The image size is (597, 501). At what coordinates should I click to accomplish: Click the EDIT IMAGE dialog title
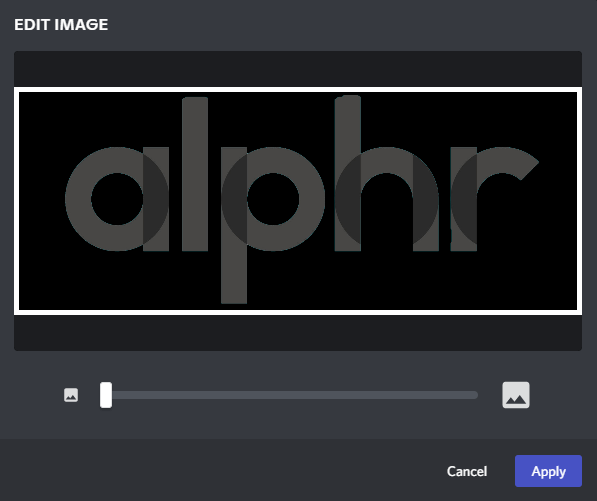click(61, 25)
